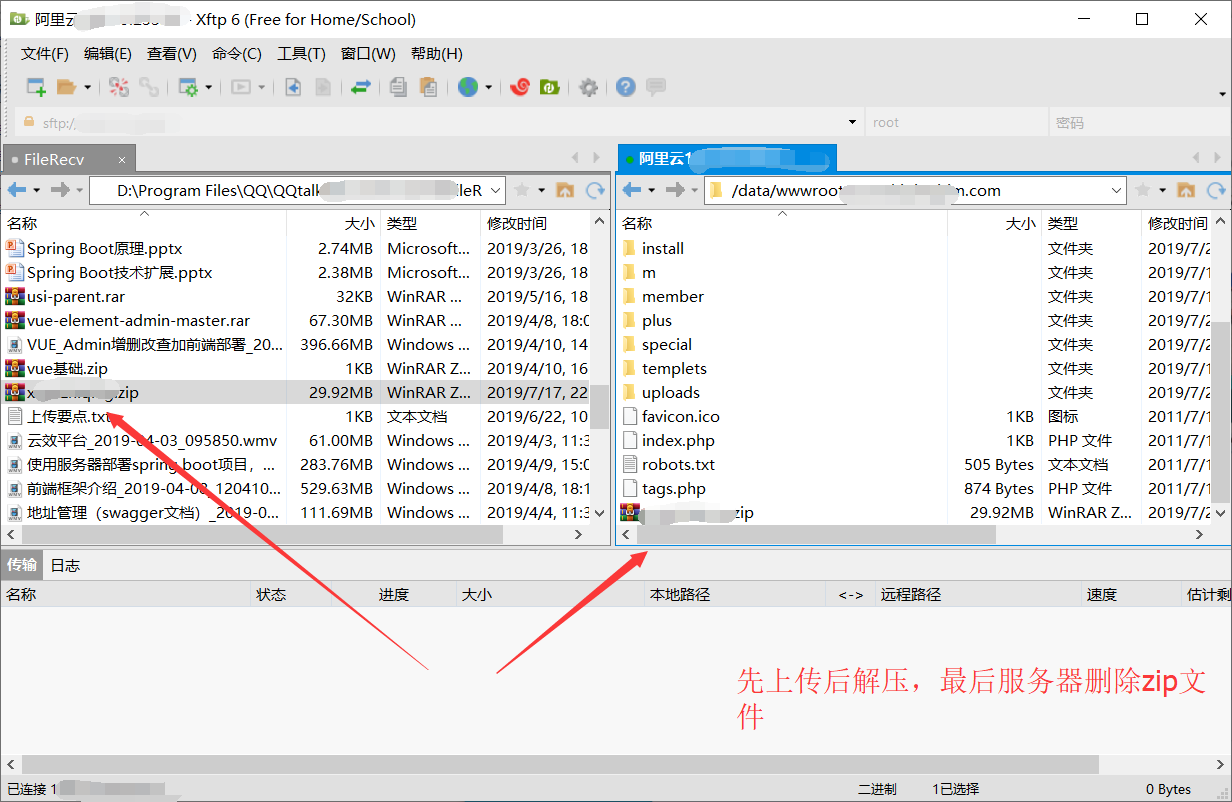Open the 工具(T) menu
Image resolution: width=1232 pixels, height=802 pixels.
pyautogui.click(x=301, y=54)
